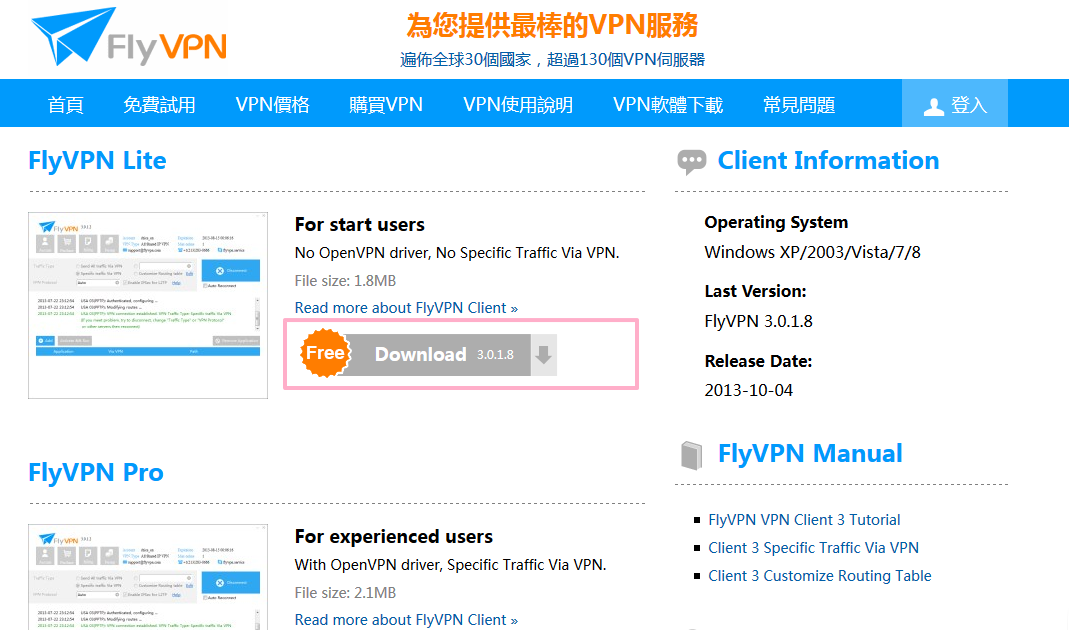This screenshot has width=1069, height=630.
Task: Open Client 3 Customize Routing Table link
Action: click(x=819, y=576)
